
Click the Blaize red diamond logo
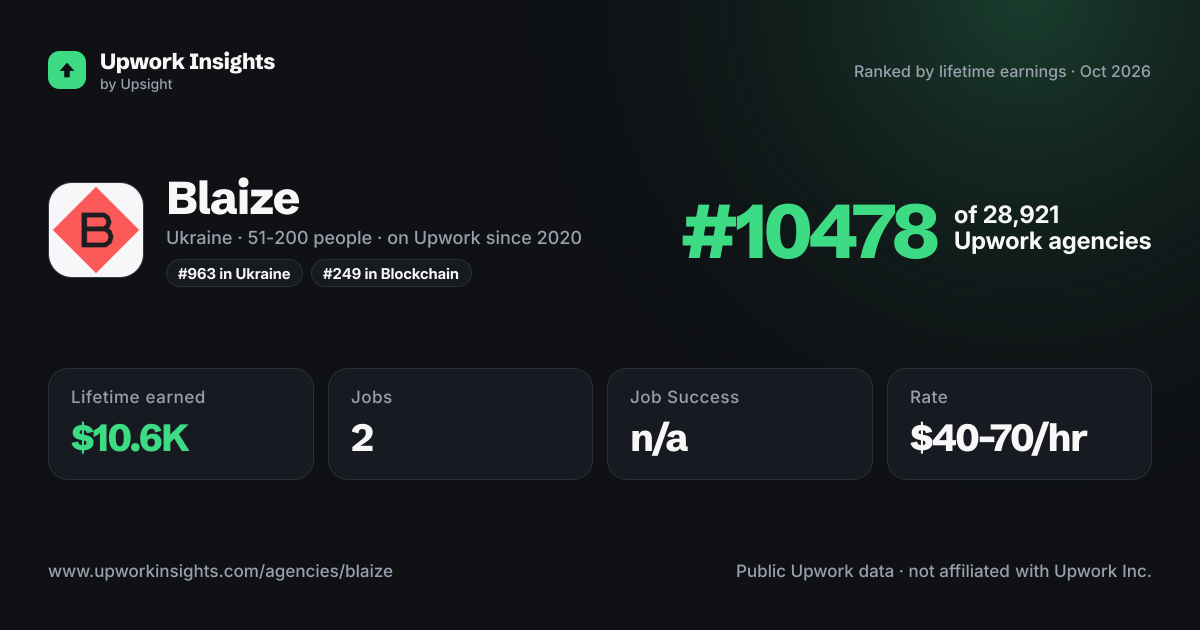96,230
